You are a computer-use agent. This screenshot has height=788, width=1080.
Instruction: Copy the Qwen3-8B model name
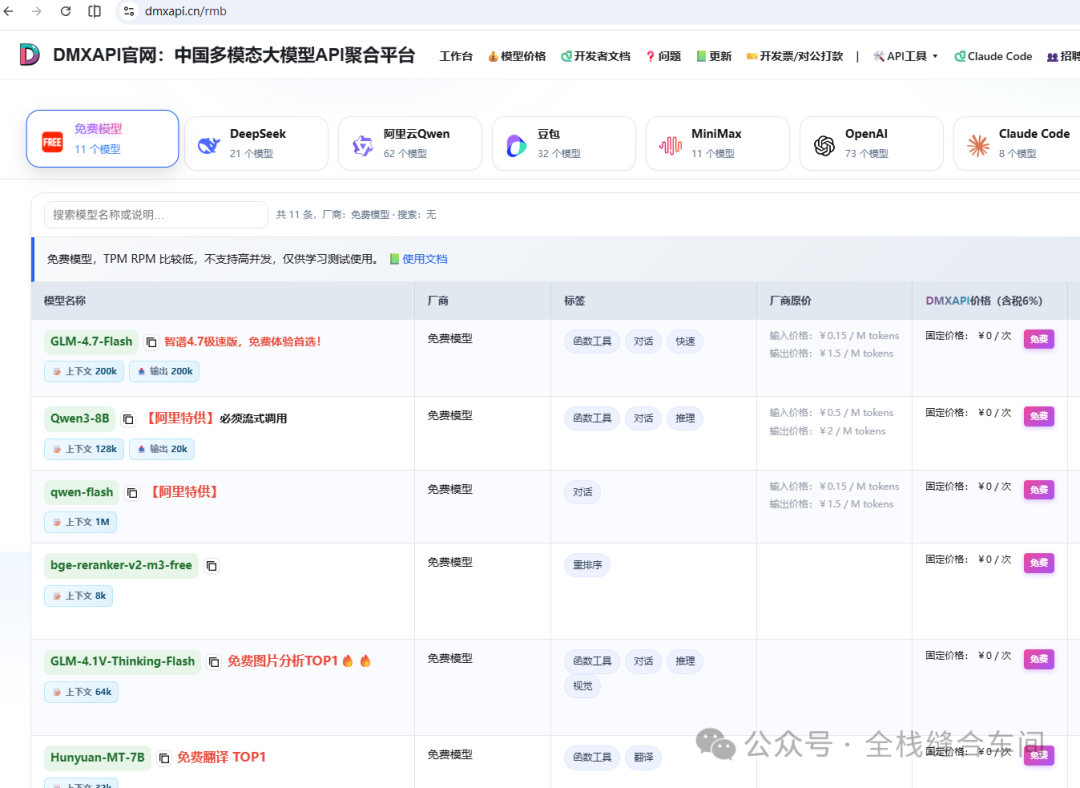[x=128, y=419]
